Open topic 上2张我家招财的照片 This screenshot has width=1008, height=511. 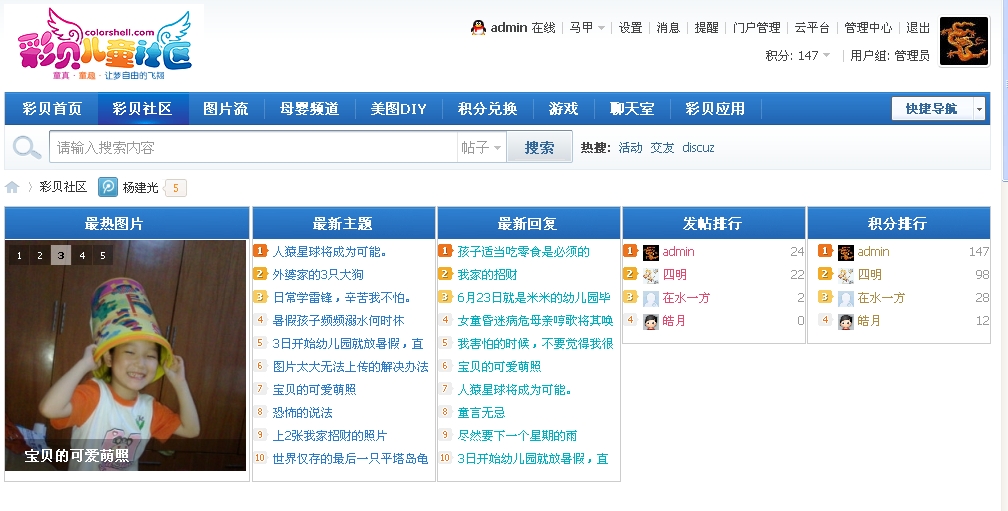coord(330,436)
